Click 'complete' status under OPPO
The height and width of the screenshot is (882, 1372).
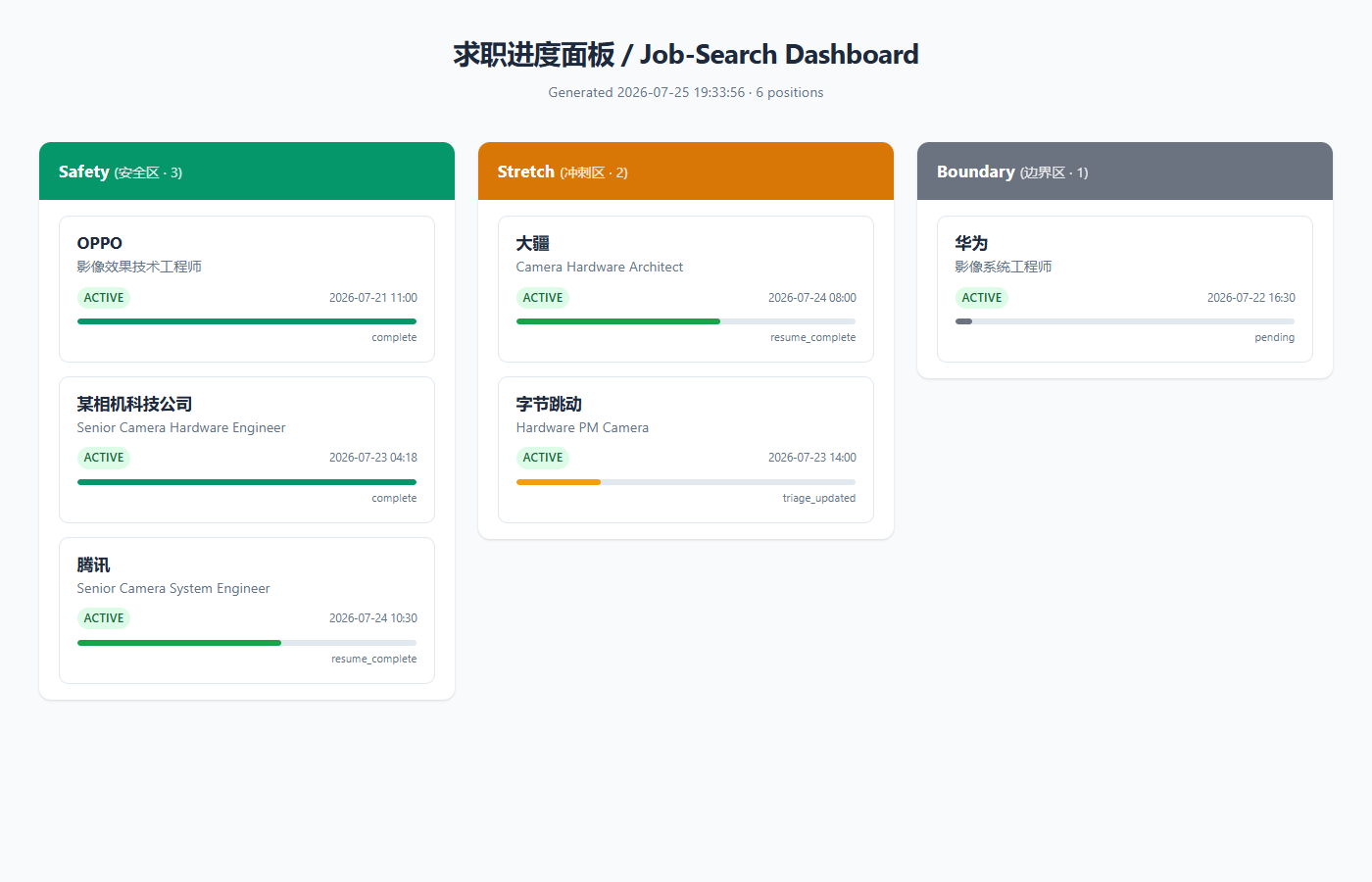pos(394,337)
